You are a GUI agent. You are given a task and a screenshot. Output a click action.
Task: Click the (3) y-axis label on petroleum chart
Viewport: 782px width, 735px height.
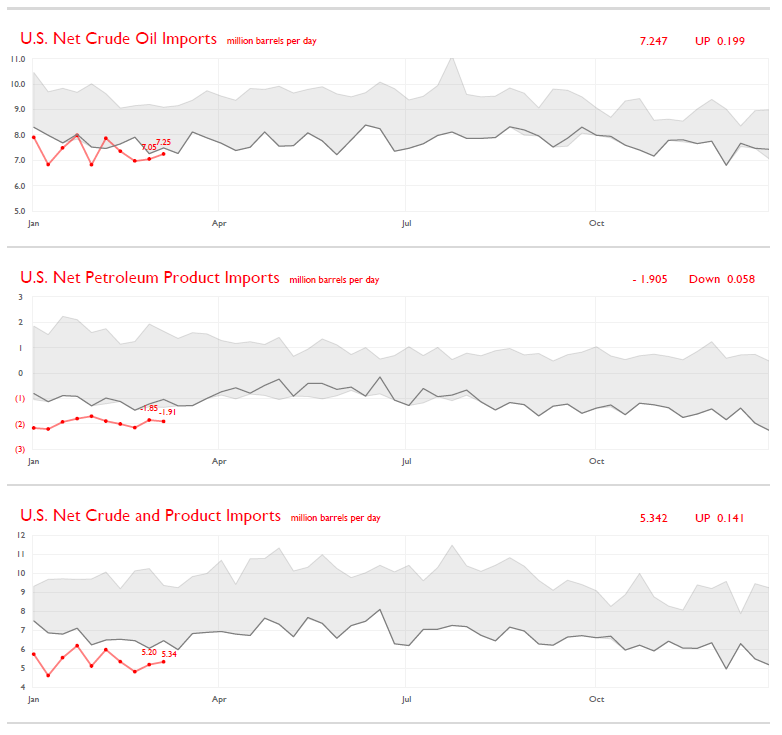tap(19, 449)
